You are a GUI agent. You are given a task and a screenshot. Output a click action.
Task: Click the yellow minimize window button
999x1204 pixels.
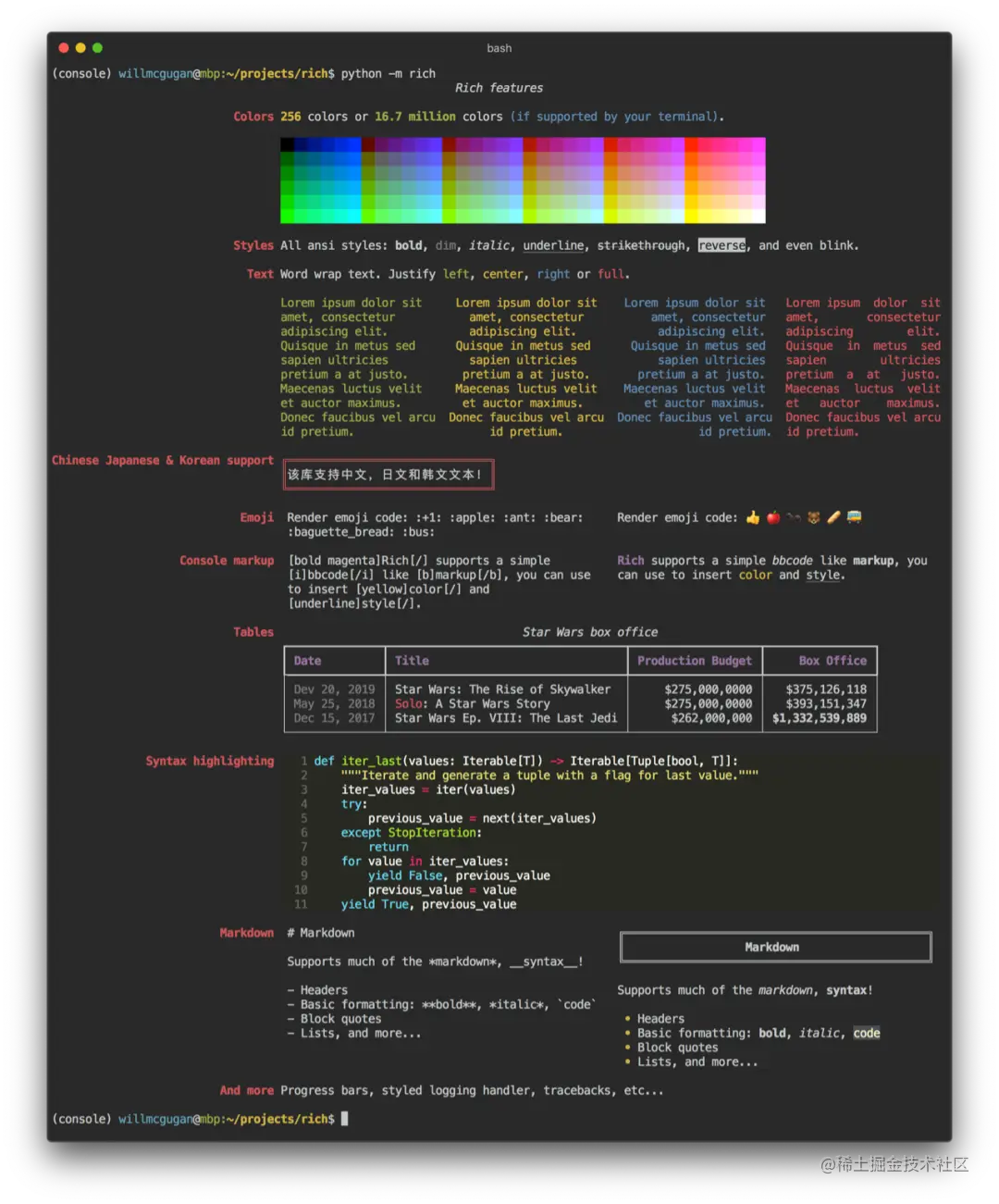pyautogui.click(x=80, y=48)
